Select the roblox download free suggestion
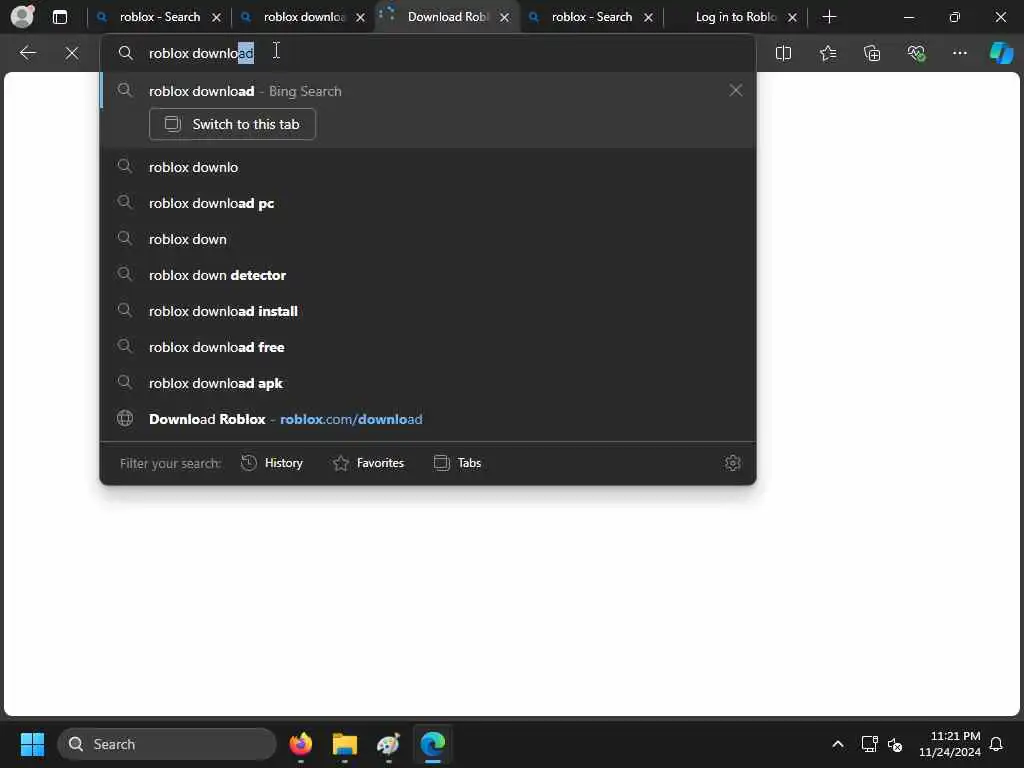The width and height of the screenshot is (1024, 768). (428, 347)
